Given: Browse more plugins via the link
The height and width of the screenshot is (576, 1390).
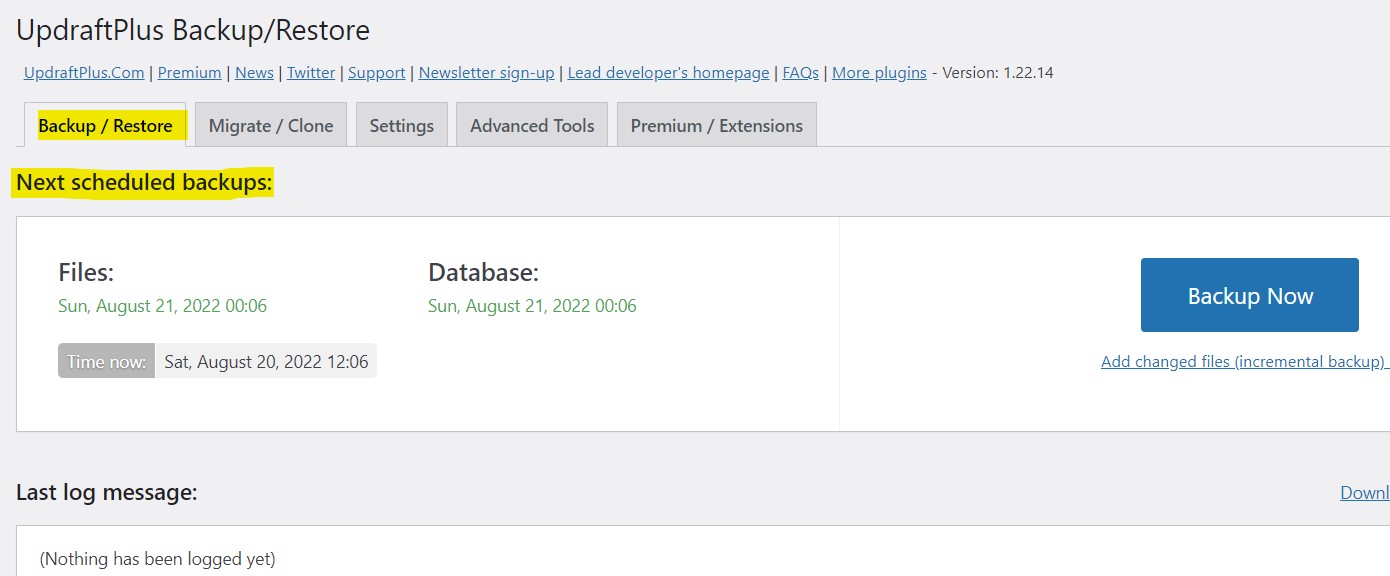Looking at the screenshot, I should tap(878, 72).
